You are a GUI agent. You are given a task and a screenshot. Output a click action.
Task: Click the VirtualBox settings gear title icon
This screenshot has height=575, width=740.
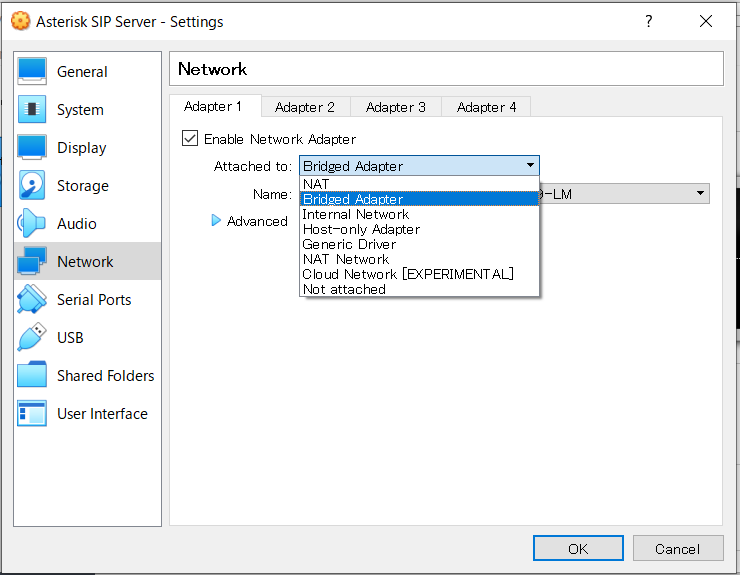click(x=20, y=21)
